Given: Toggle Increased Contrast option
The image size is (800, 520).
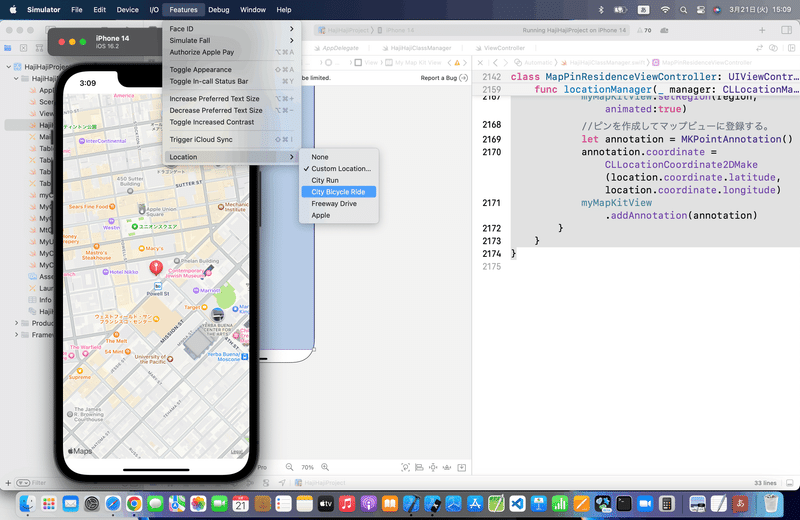Looking at the screenshot, I should point(232,122).
